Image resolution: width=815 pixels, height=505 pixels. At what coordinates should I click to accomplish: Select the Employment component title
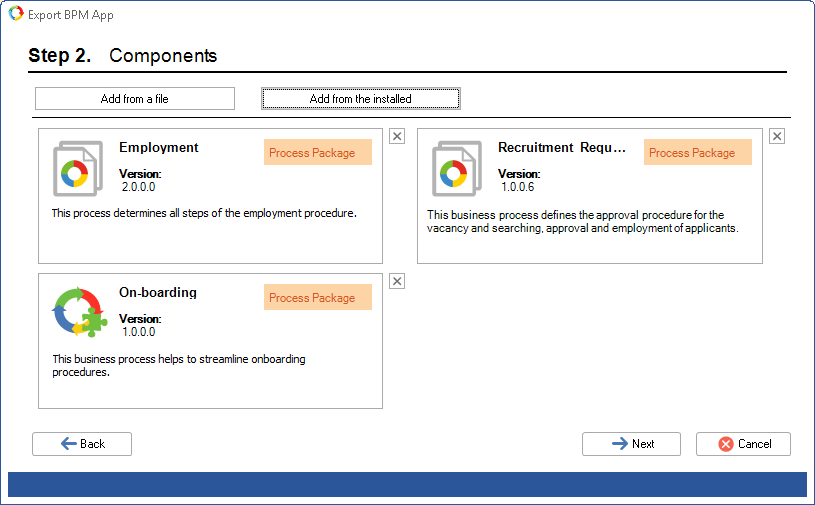(x=159, y=148)
